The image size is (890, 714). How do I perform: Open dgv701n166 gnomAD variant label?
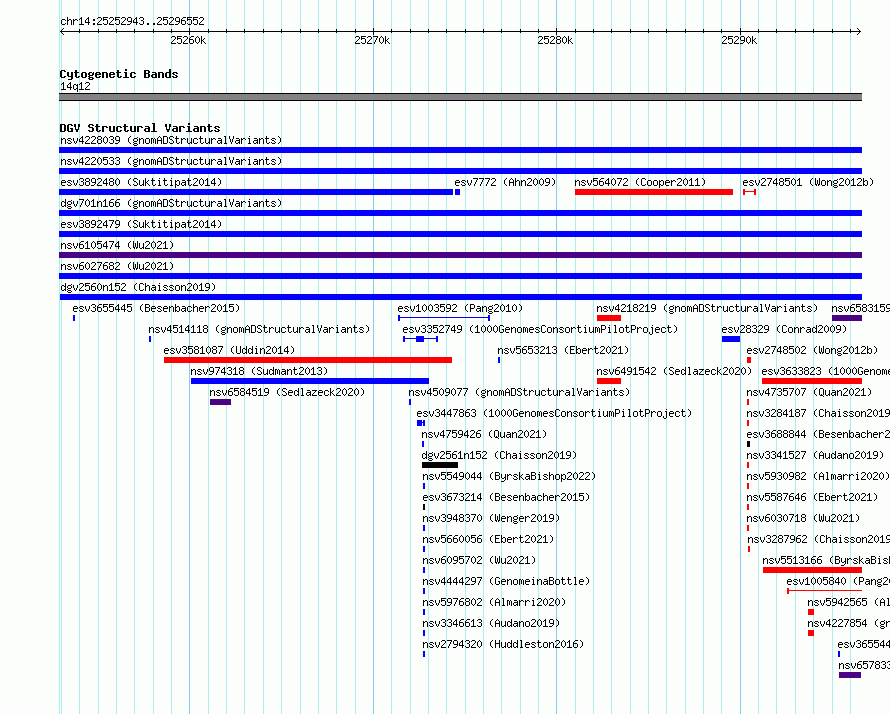point(171,203)
